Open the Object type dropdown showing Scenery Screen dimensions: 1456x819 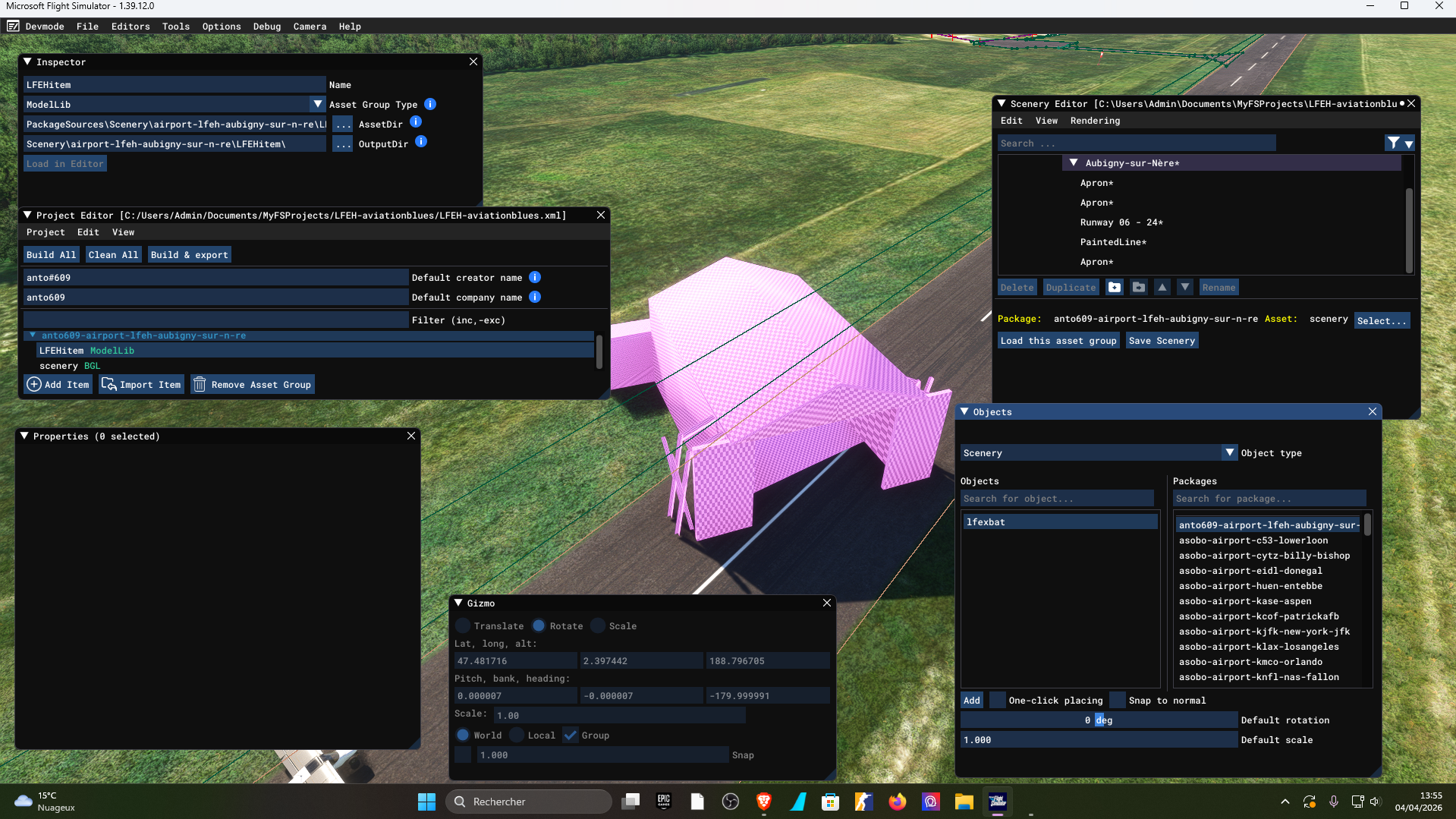point(1229,453)
